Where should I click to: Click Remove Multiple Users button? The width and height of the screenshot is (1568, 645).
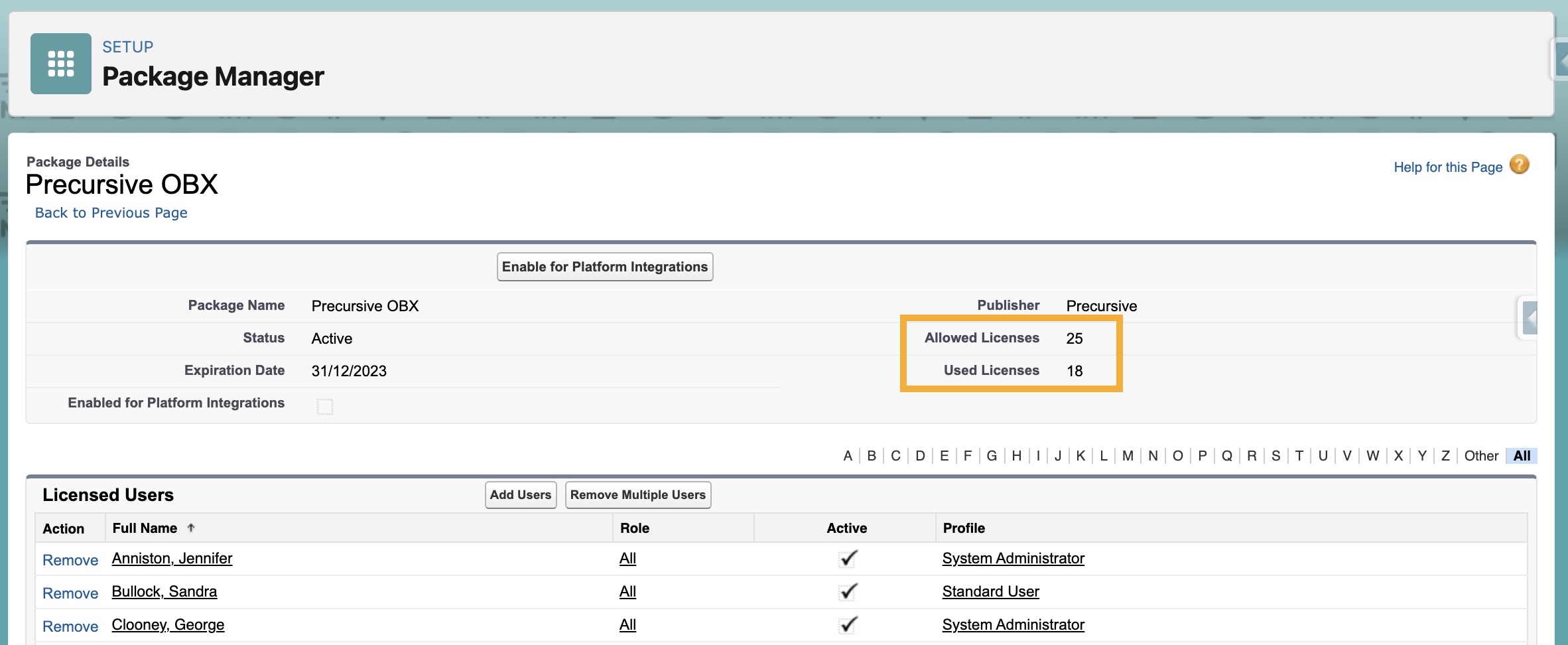637,495
